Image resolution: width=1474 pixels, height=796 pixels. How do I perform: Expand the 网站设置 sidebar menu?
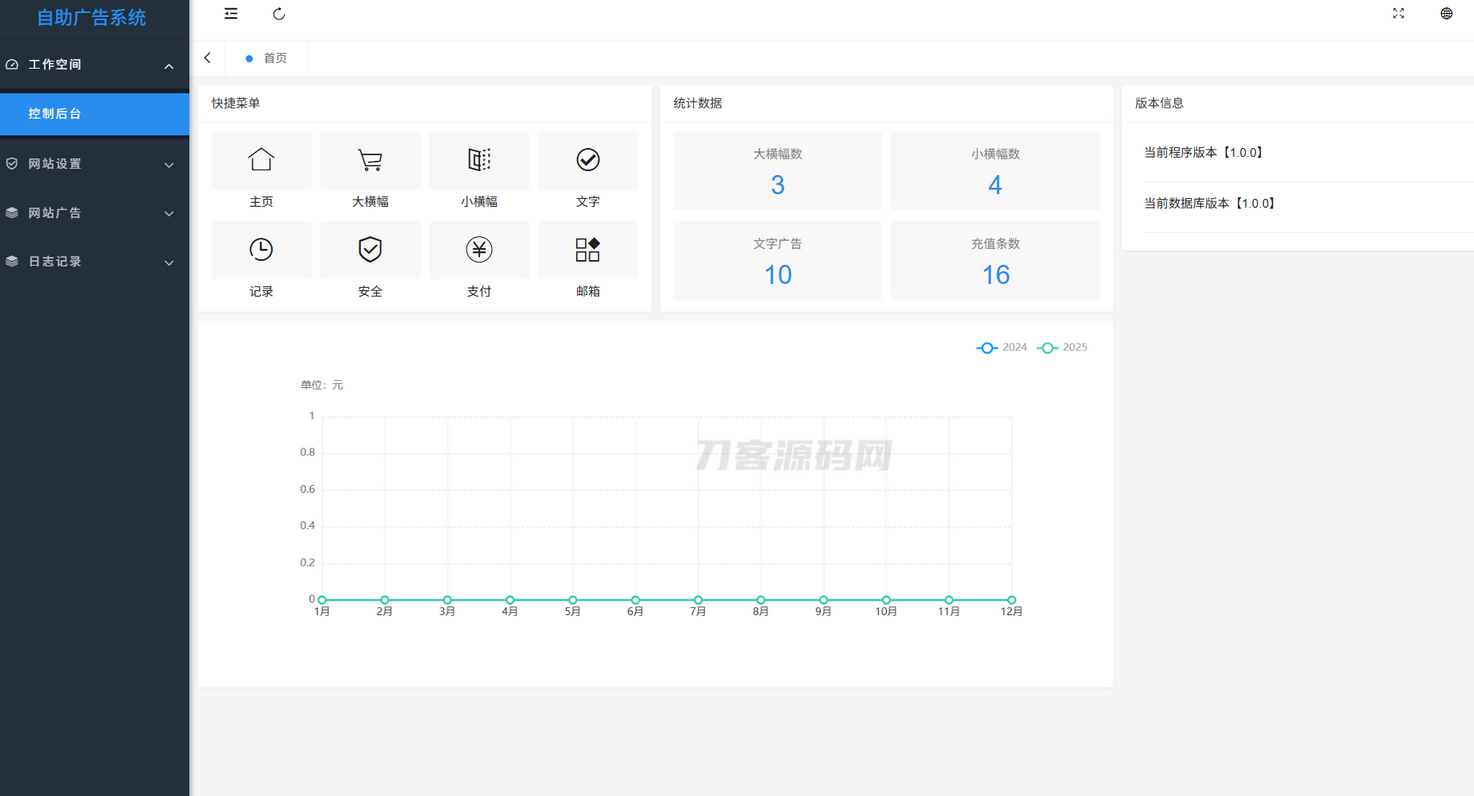[x=94, y=164]
